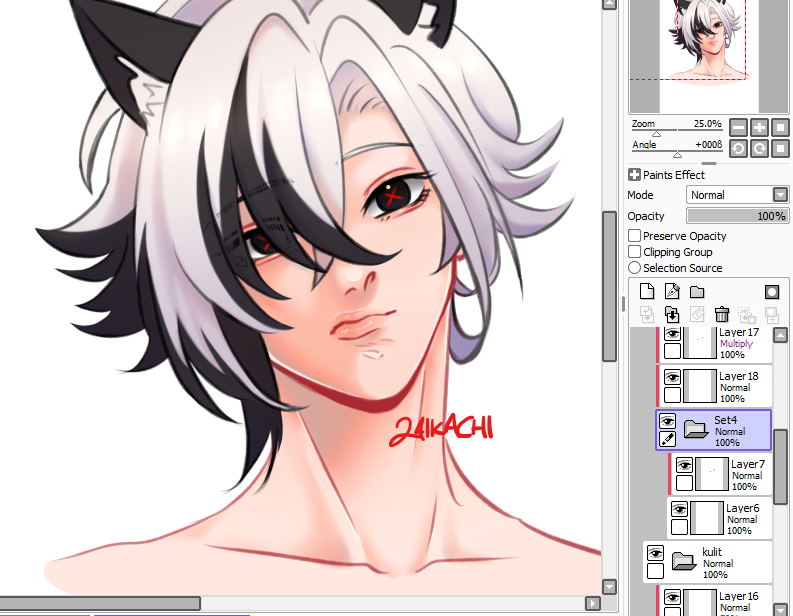
Task: Click the canvas horizontal scrollbar thumb
Action: tap(100, 603)
